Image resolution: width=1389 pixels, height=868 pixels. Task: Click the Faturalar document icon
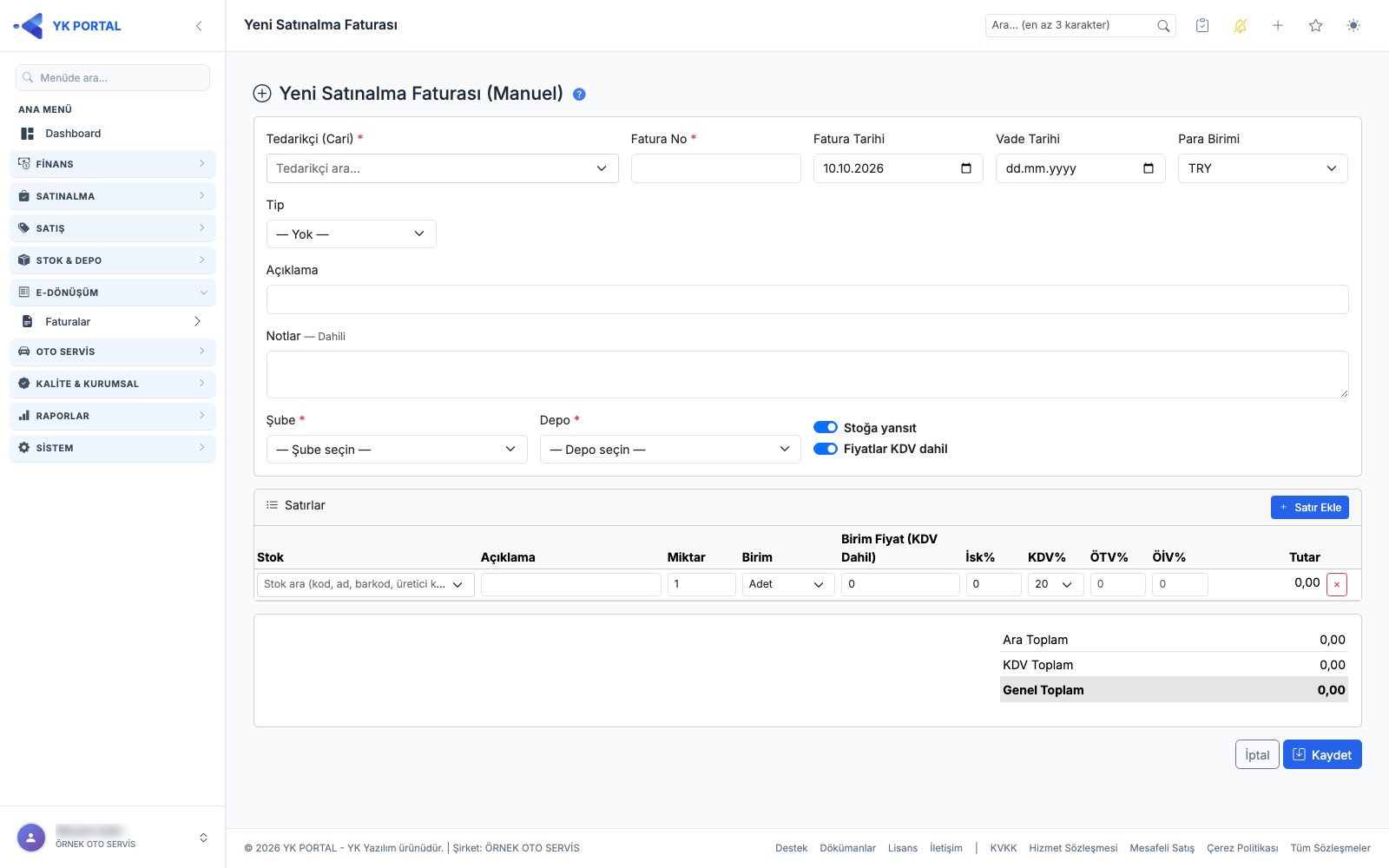28,322
